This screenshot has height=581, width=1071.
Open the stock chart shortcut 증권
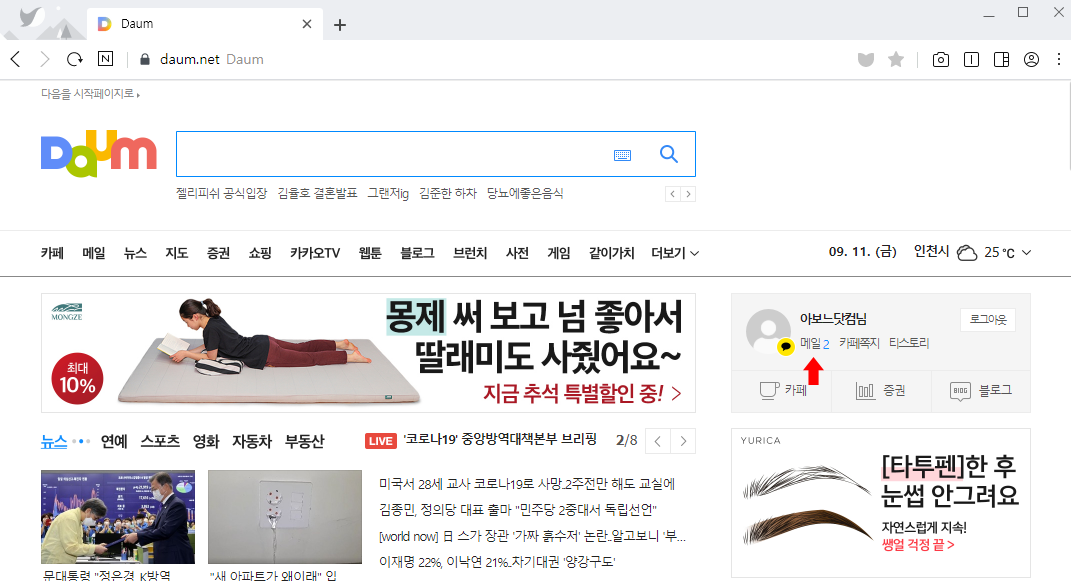(x=880, y=391)
